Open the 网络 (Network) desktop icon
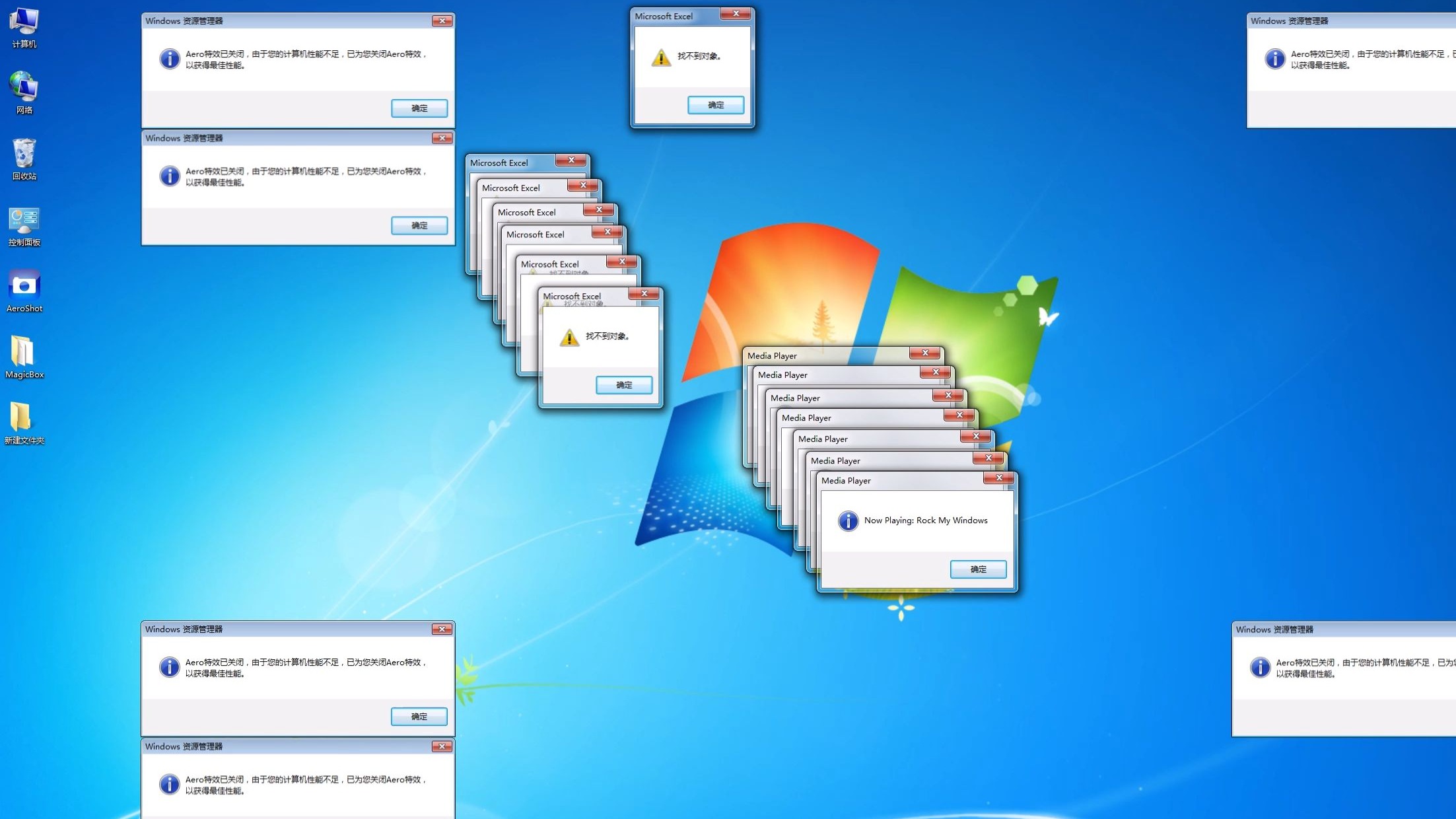This screenshot has height=819, width=1456. click(24, 90)
